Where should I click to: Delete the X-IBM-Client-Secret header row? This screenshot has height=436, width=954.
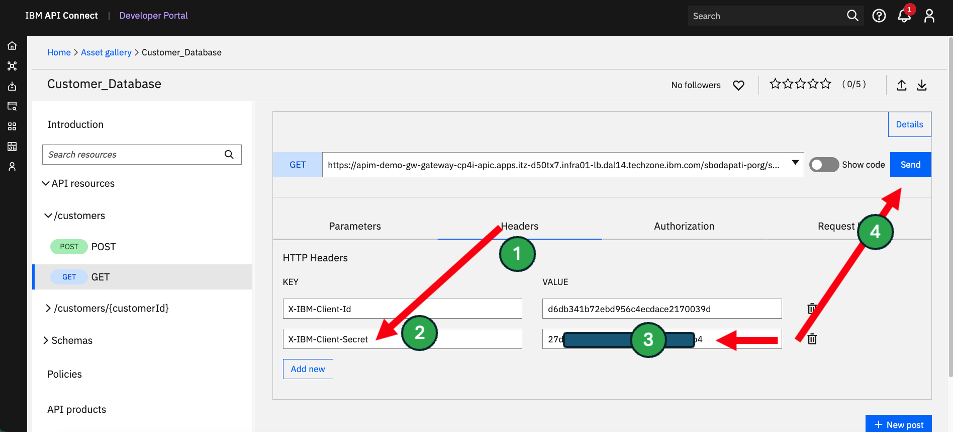(812, 339)
